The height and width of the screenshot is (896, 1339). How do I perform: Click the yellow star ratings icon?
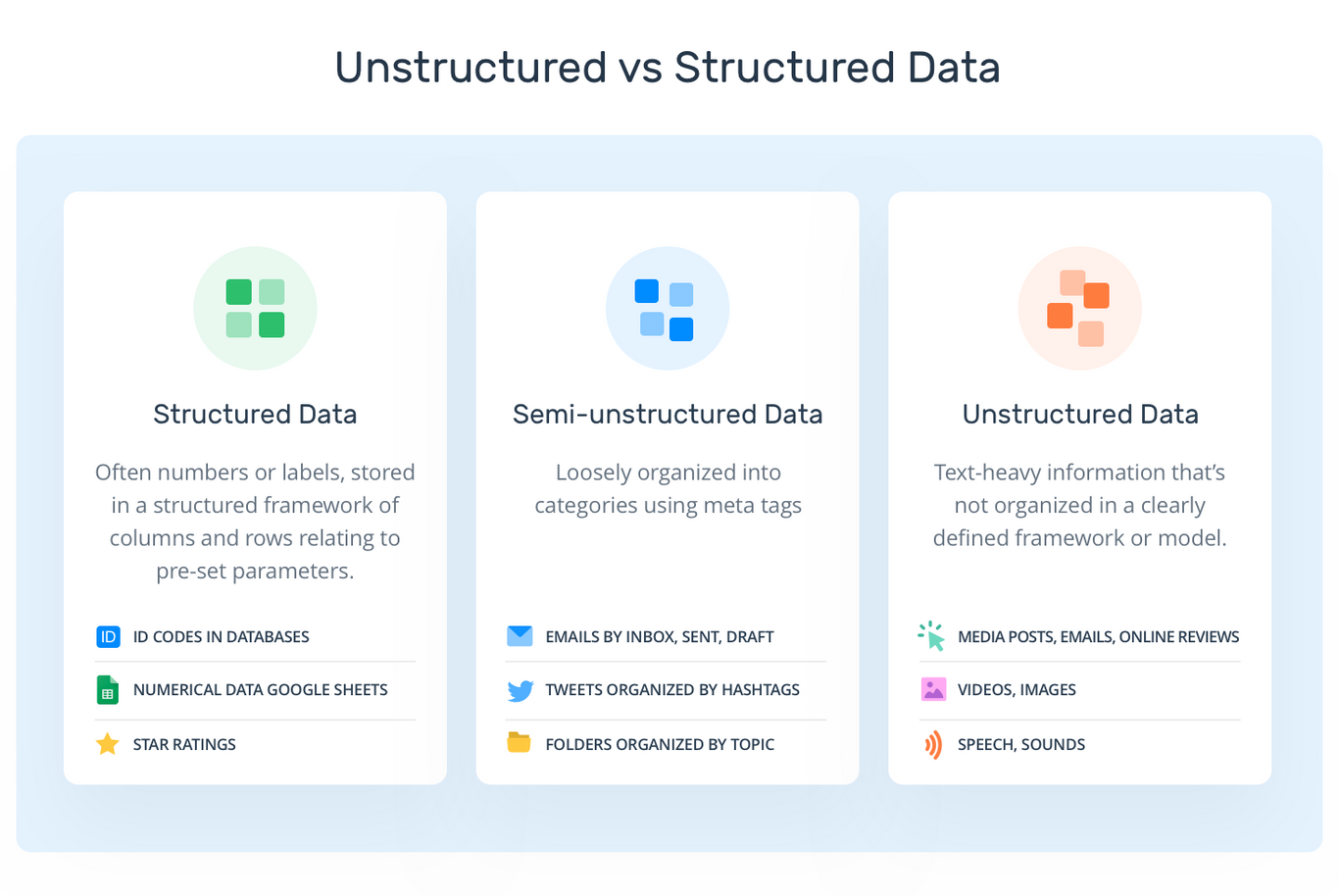108,744
